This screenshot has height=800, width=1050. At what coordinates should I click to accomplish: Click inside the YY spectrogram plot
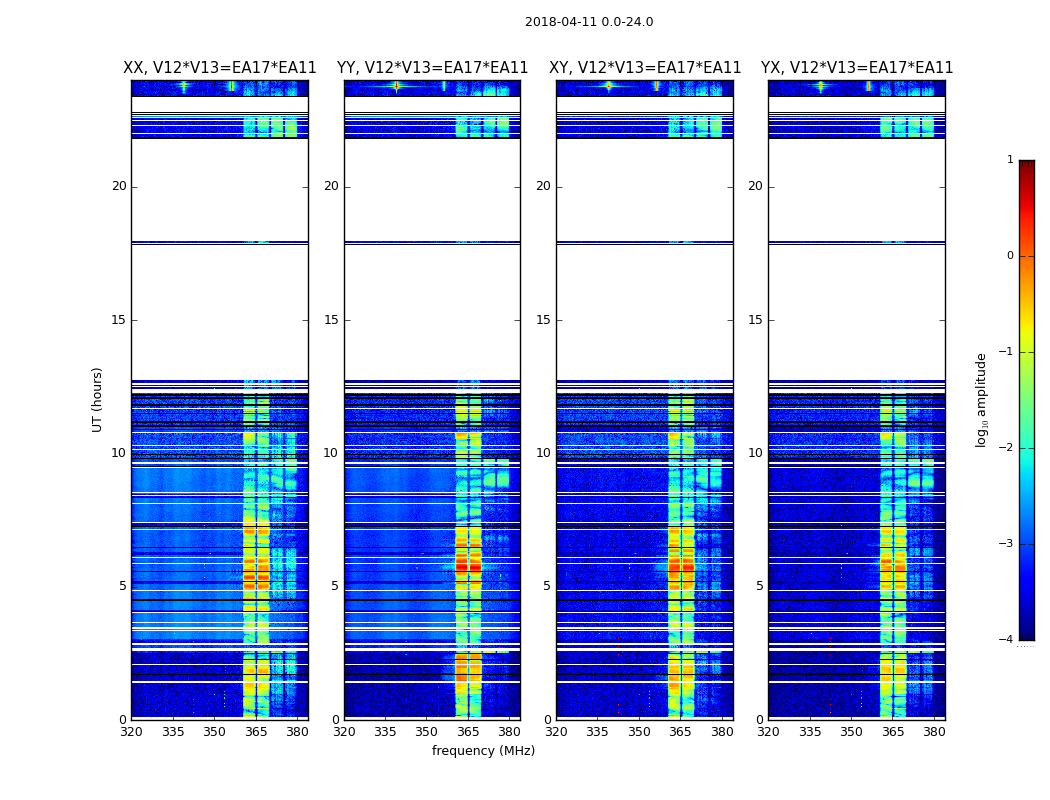click(x=432, y=400)
